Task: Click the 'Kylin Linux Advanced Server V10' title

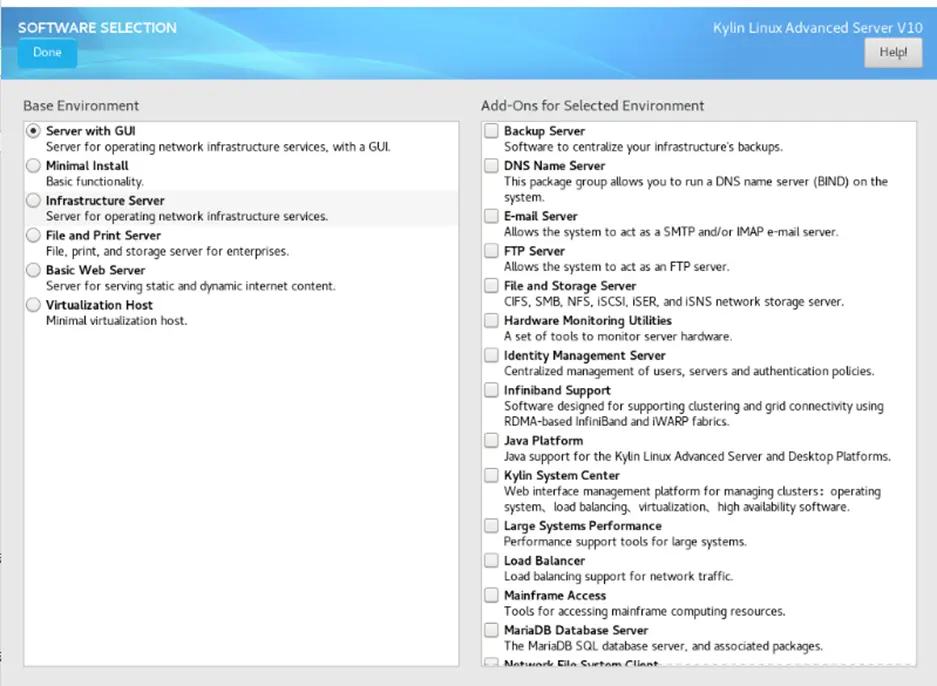Action: (x=817, y=27)
